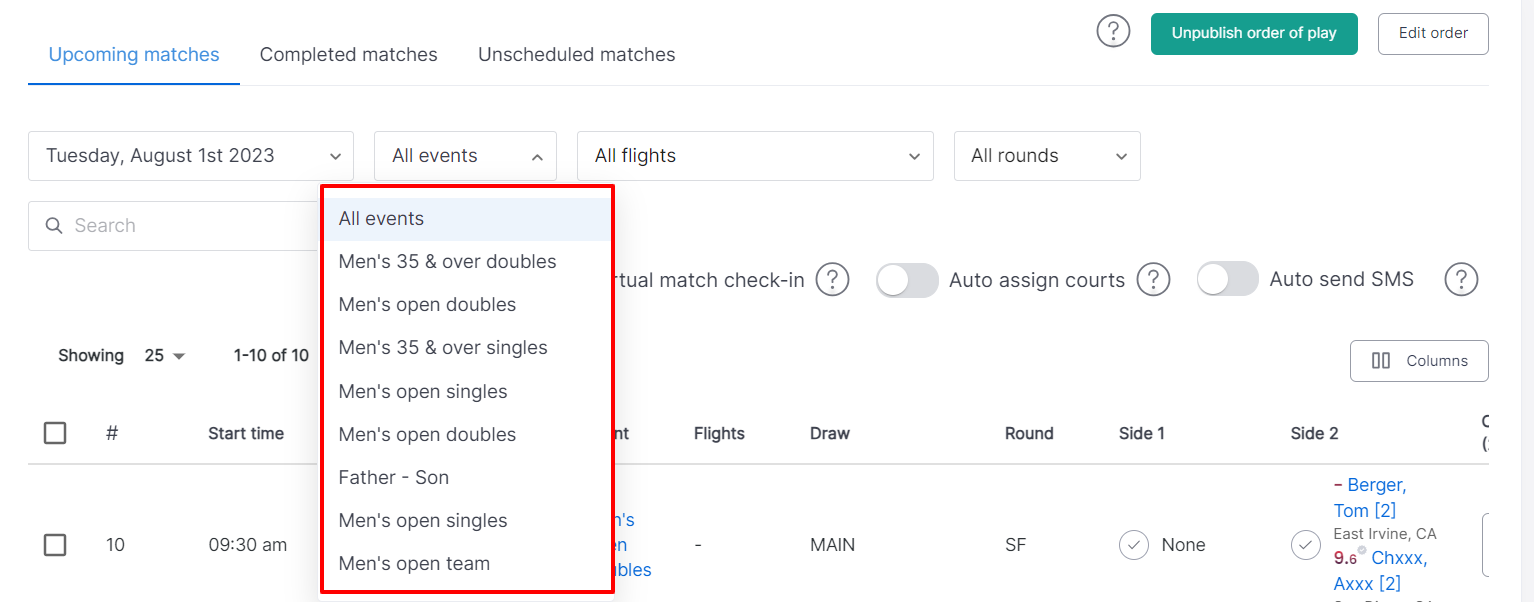The height and width of the screenshot is (602, 1534).
Task: Choose the Men's open team event
Action: 467,564
